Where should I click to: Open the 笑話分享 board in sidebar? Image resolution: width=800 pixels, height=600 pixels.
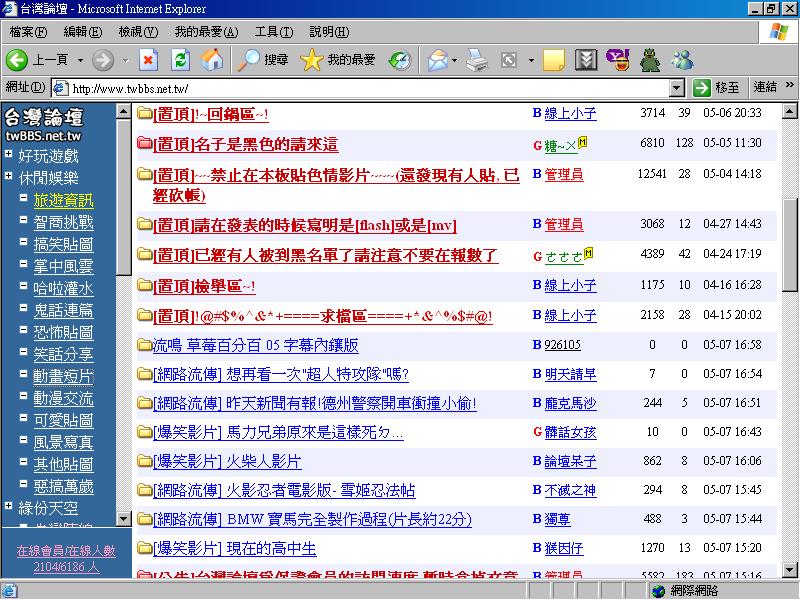[63, 354]
